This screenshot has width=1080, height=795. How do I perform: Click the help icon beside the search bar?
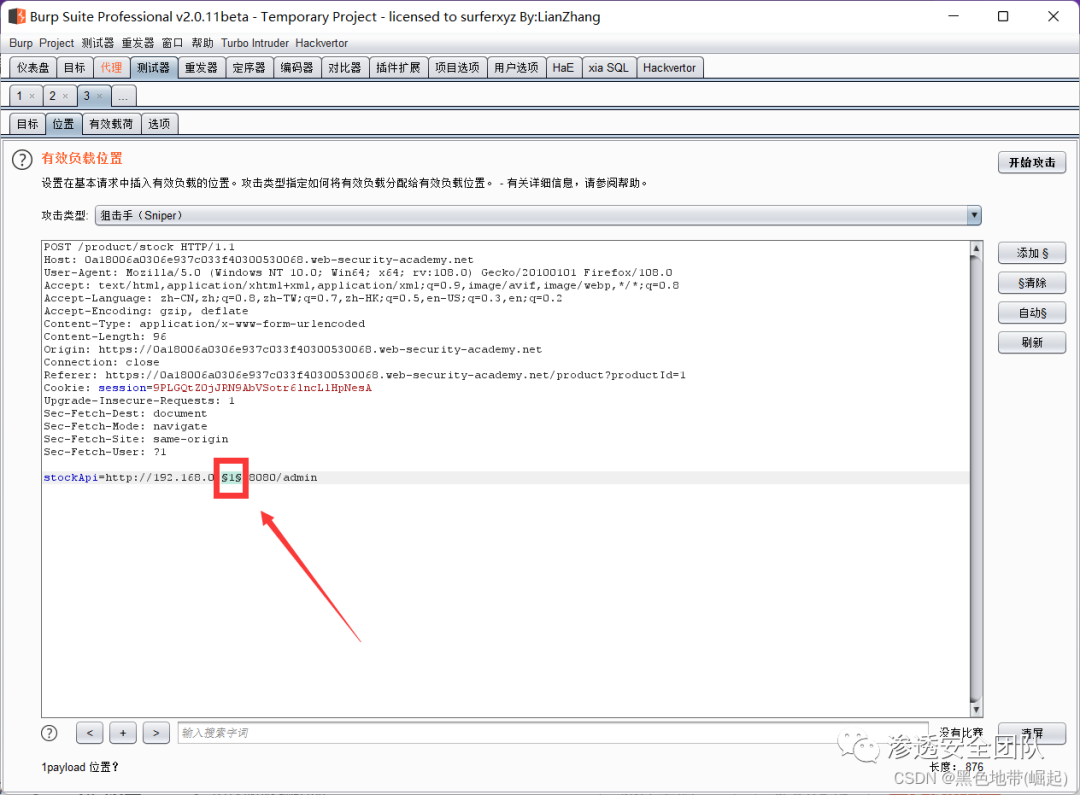pos(49,733)
